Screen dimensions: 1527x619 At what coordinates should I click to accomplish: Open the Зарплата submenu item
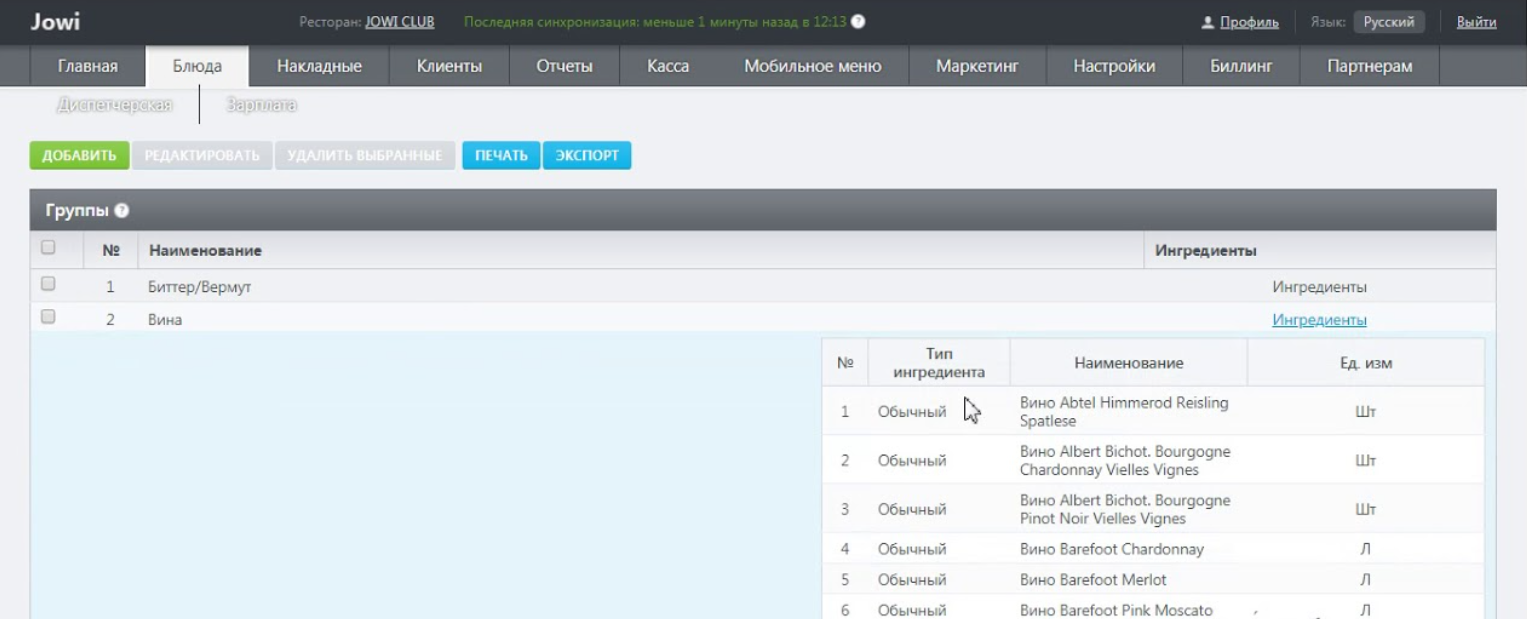tap(262, 104)
